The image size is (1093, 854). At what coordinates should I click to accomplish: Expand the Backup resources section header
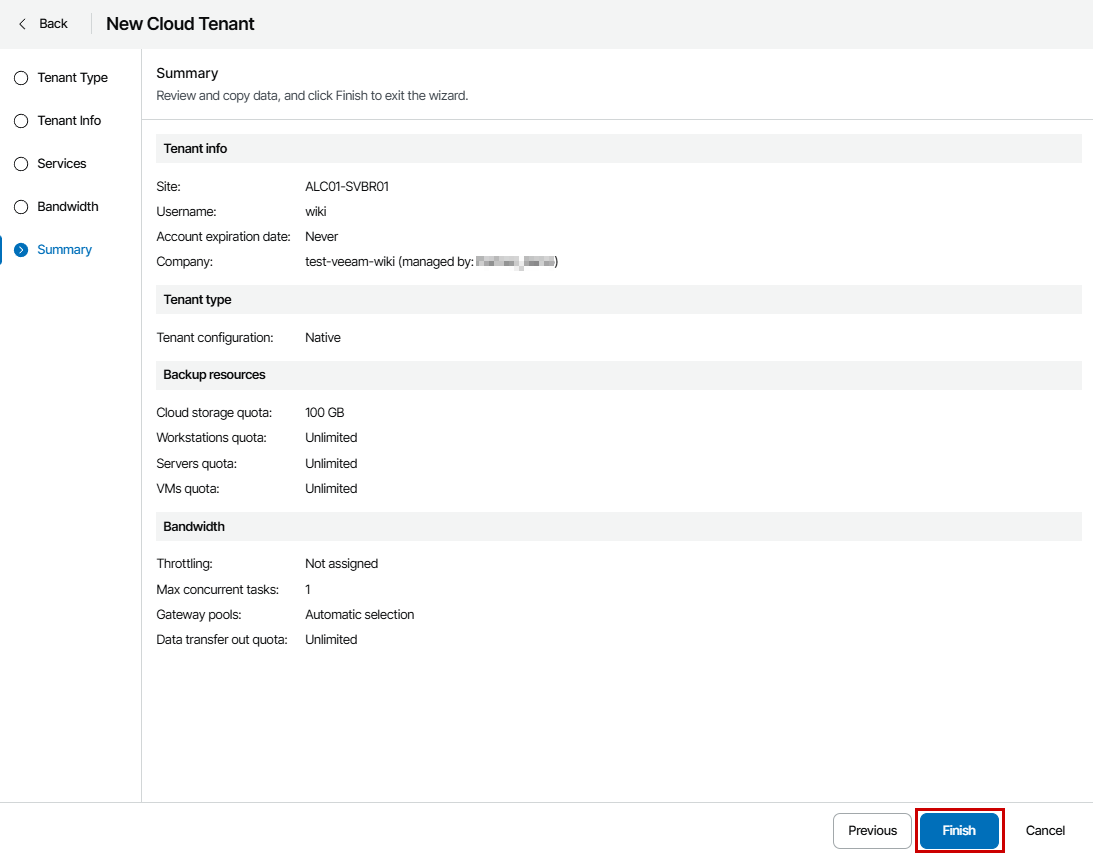(x=213, y=375)
